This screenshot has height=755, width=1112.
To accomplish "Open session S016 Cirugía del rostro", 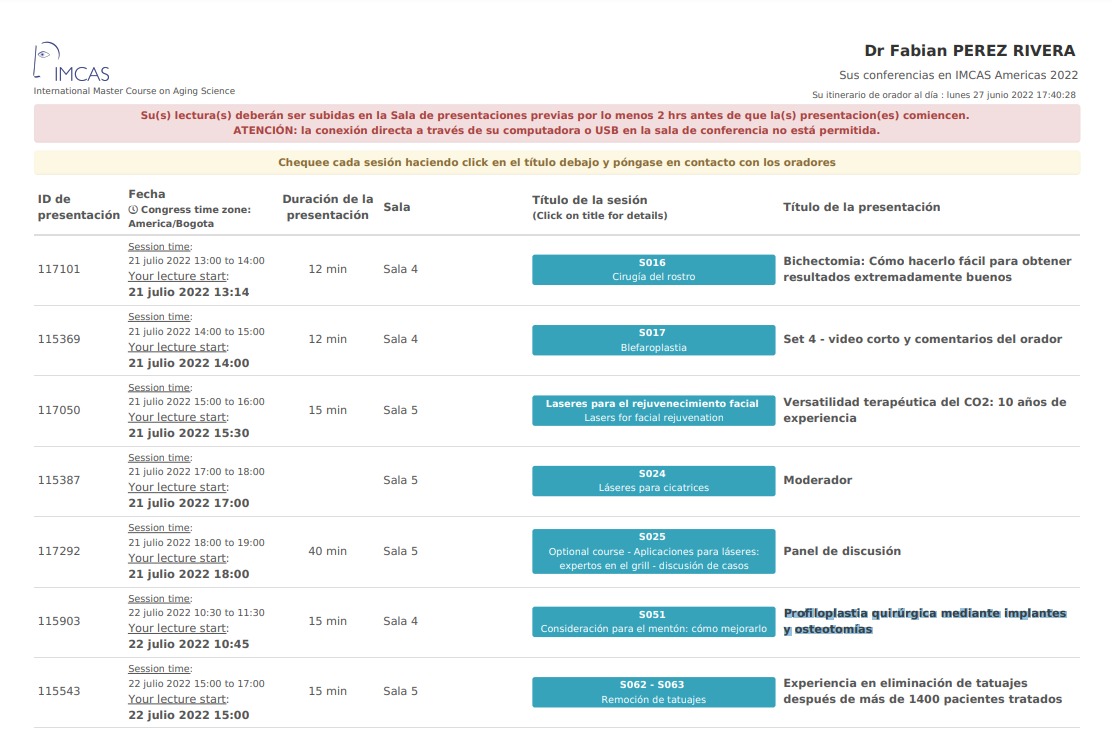I will [653, 270].
